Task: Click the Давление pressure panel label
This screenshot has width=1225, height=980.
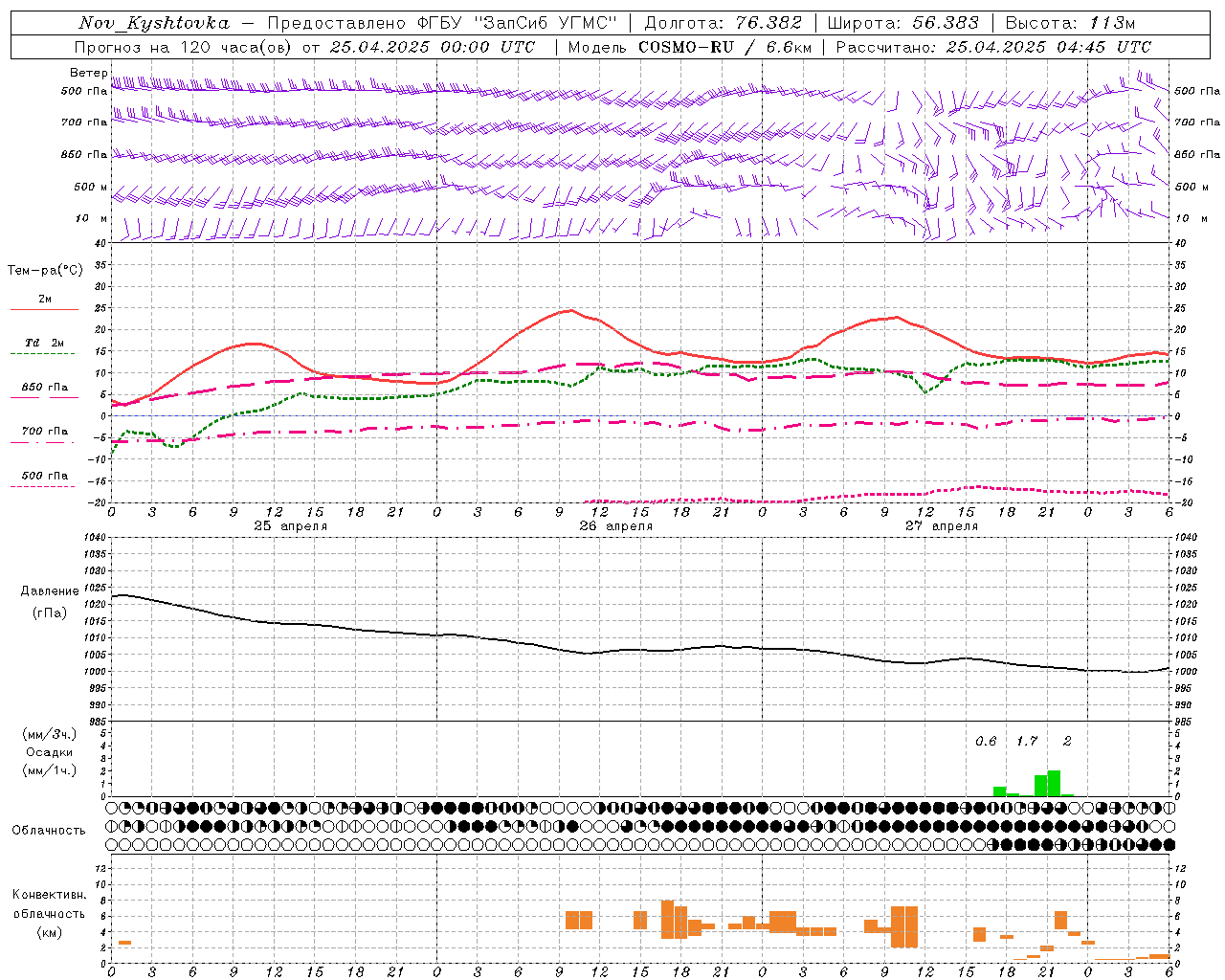Action: [50, 591]
